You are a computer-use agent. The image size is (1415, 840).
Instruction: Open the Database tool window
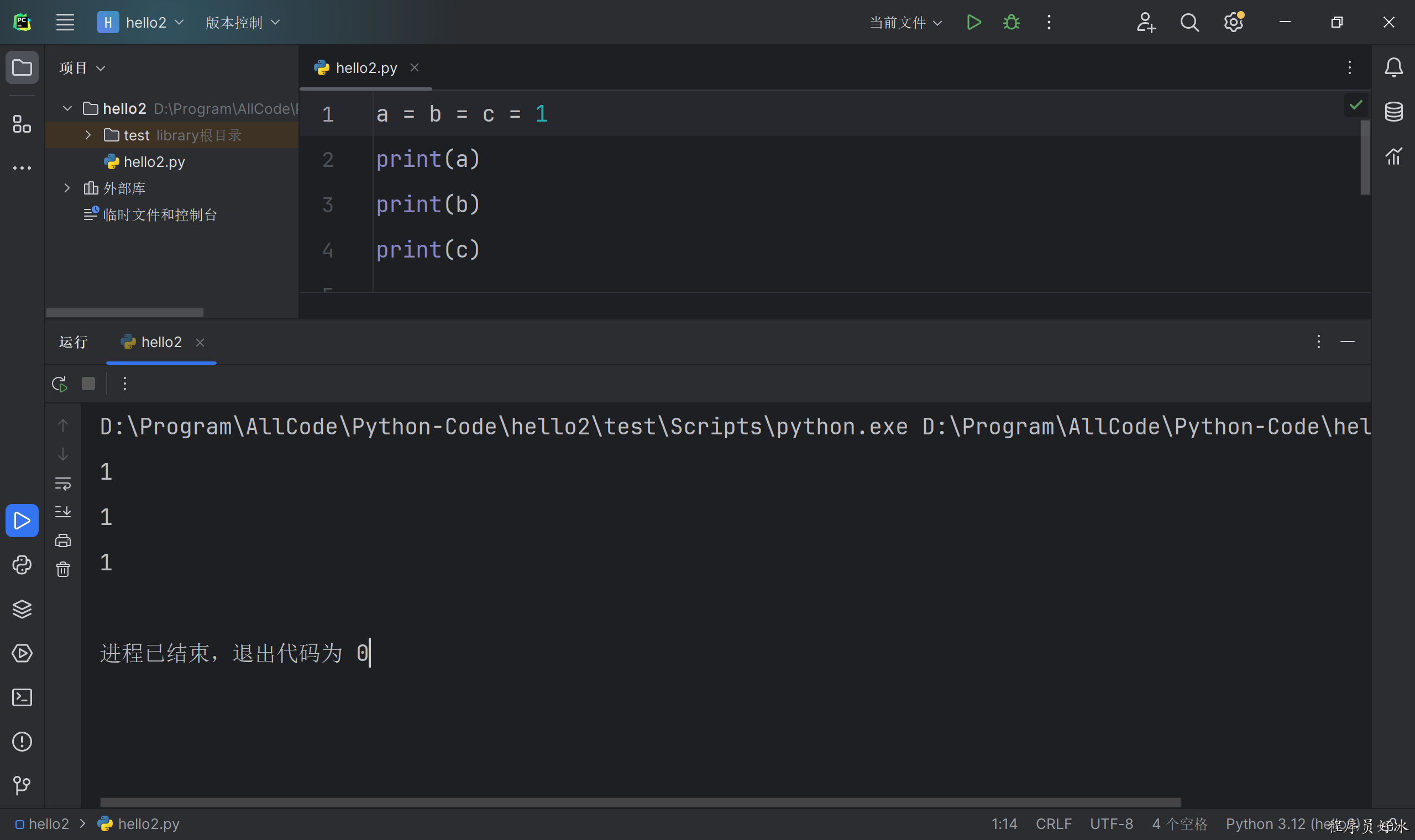coord(1393,112)
